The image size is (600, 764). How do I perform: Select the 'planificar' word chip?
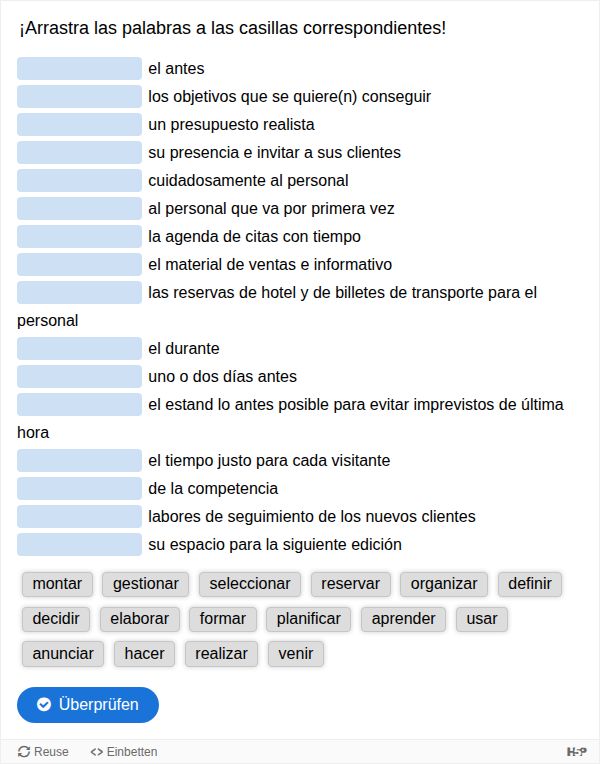[308, 619]
